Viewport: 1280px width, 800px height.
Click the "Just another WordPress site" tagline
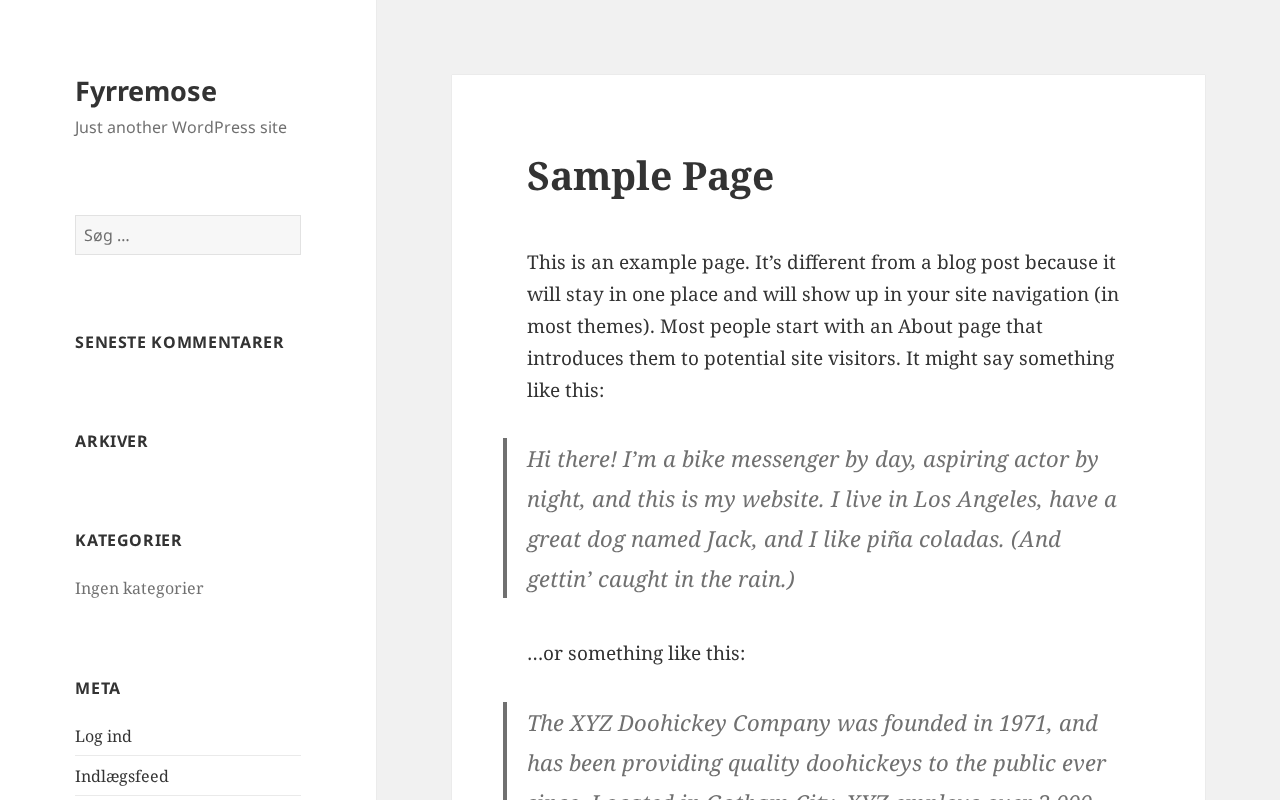(181, 127)
